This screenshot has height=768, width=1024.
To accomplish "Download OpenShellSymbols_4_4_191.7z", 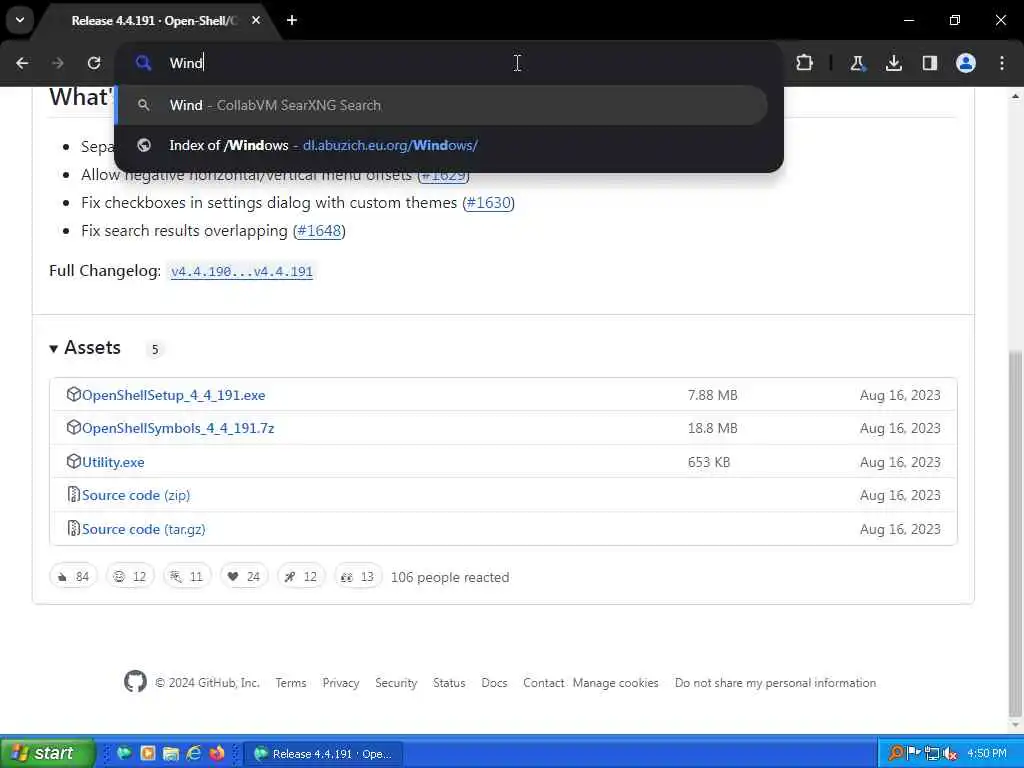I will point(178,428).
